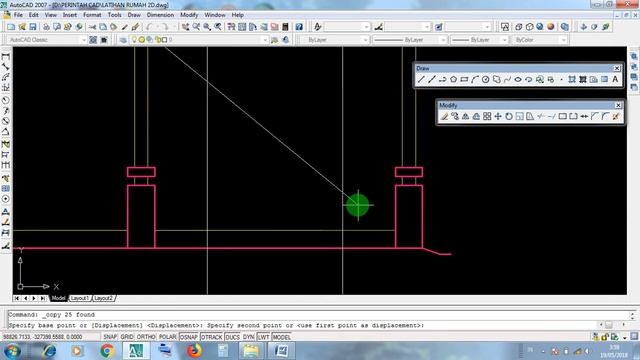The height and width of the screenshot is (360, 640).
Task: Switch to the Layout1 tab
Action: click(80, 298)
